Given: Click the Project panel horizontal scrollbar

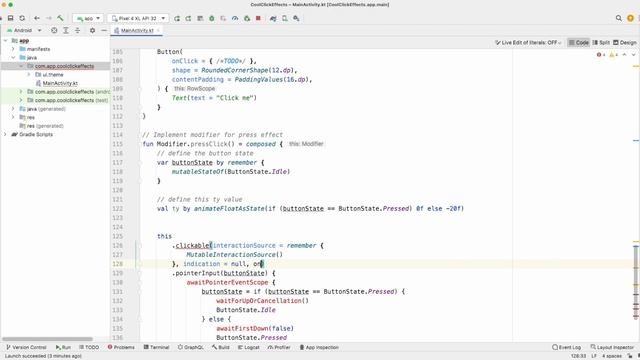Looking at the screenshot, I should [x=47, y=339].
